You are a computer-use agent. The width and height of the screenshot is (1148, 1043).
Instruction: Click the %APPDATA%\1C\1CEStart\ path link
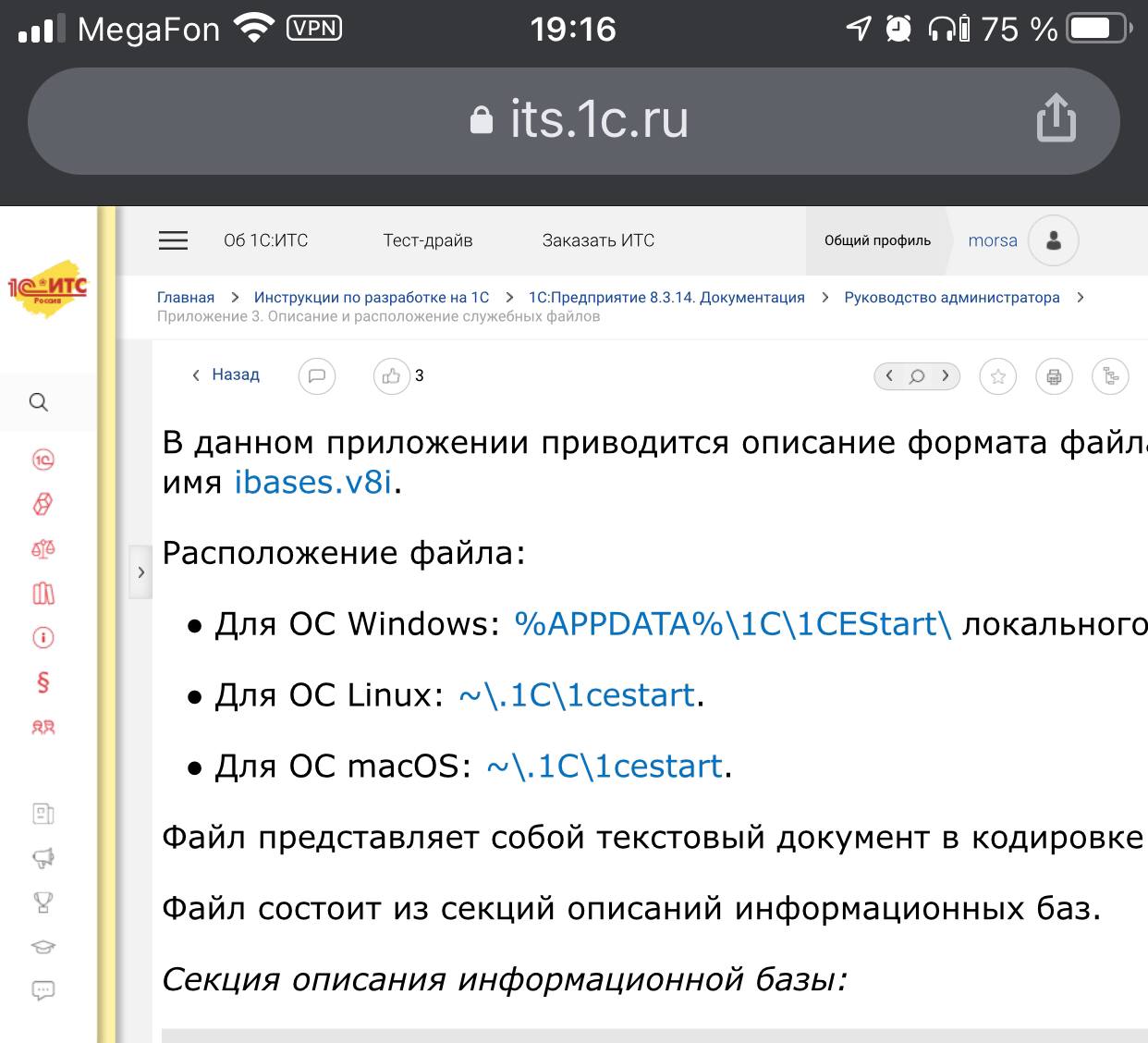point(733,624)
